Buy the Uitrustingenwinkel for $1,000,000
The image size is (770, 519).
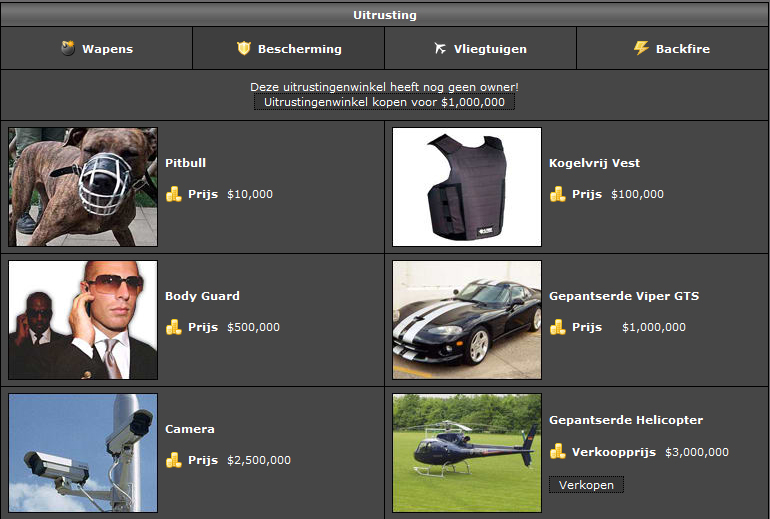(385, 102)
